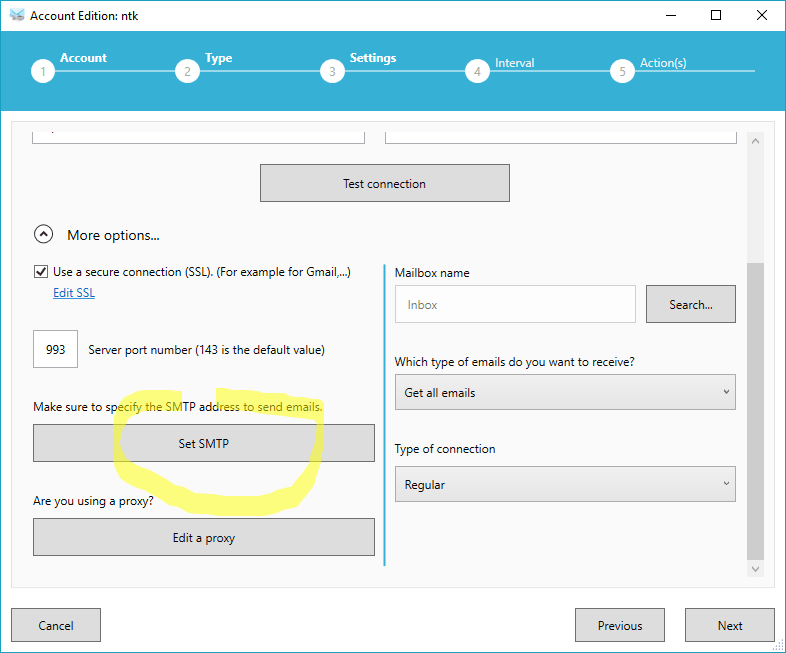Uncheck the secure connection (SSL) checkbox
Screen dimensions: 786x653
[41, 272]
